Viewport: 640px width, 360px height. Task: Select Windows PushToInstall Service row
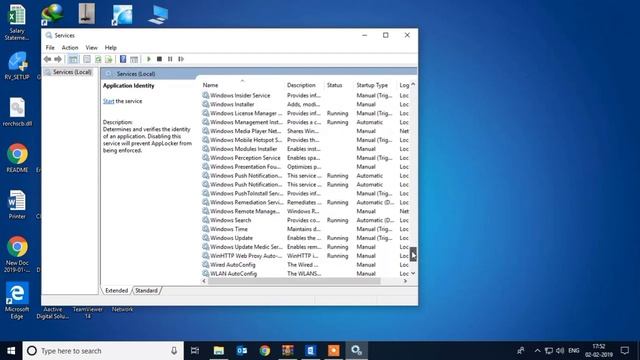pyautogui.click(x=306, y=193)
